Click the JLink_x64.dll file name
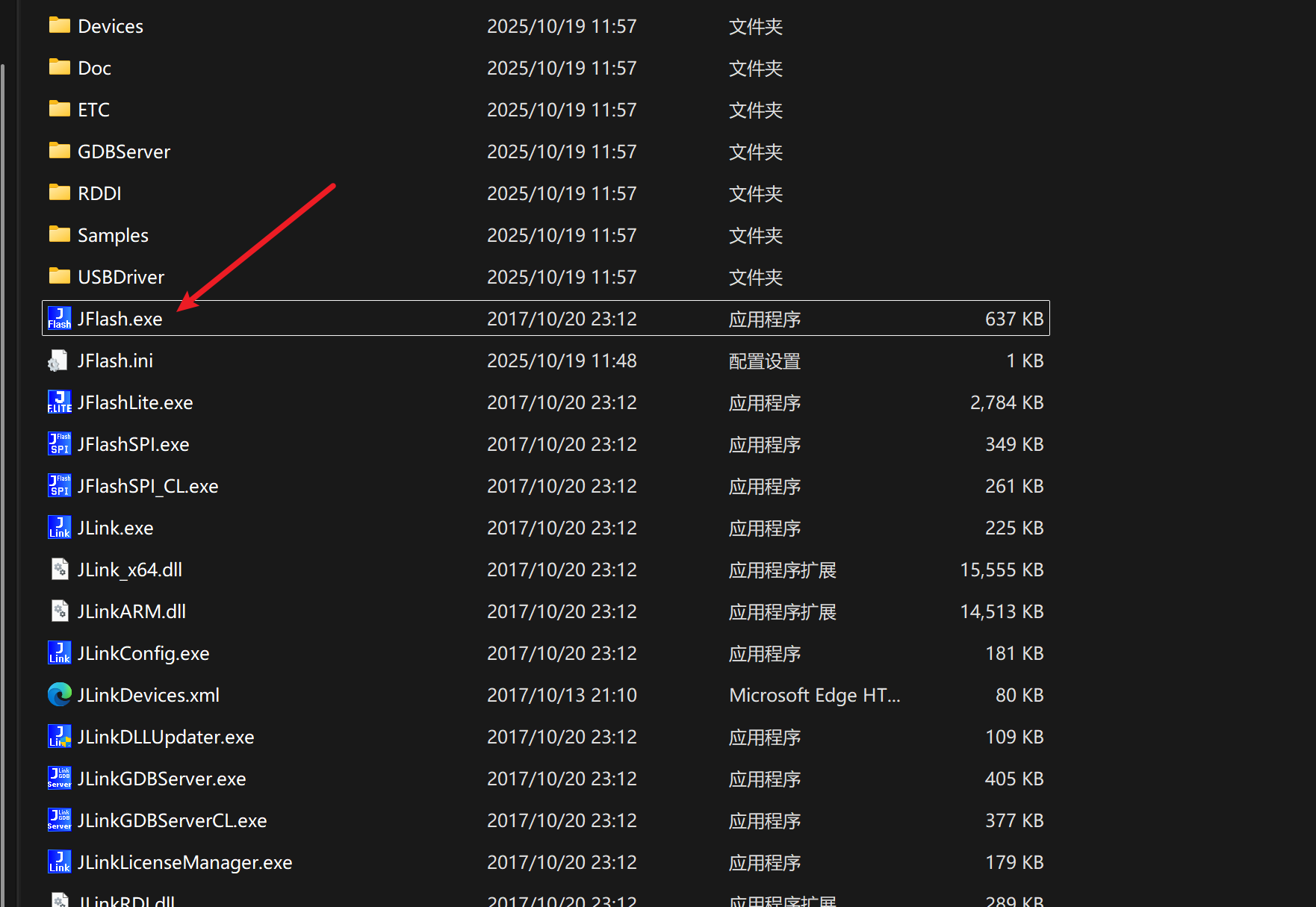The width and height of the screenshot is (1316, 907). pos(130,570)
